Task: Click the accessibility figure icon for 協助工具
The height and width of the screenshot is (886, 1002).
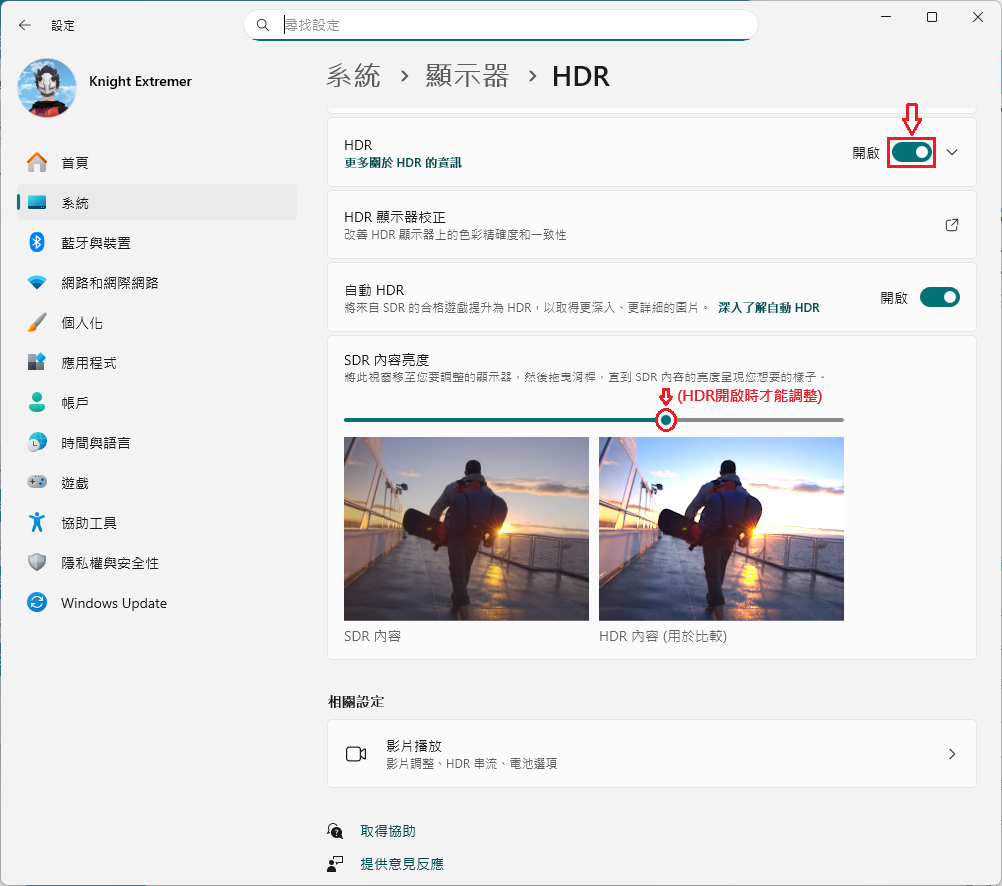Action: tap(37, 522)
